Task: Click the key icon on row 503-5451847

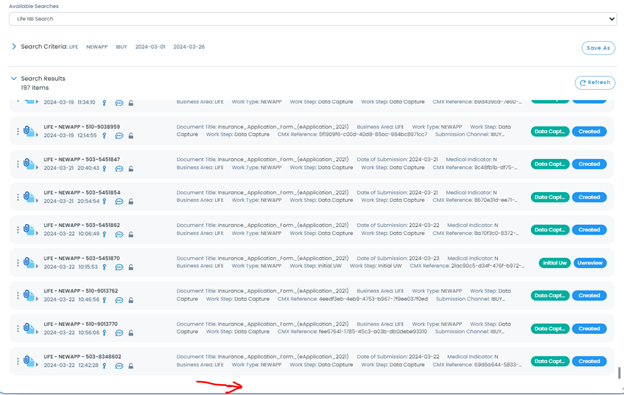Action: [104, 169]
